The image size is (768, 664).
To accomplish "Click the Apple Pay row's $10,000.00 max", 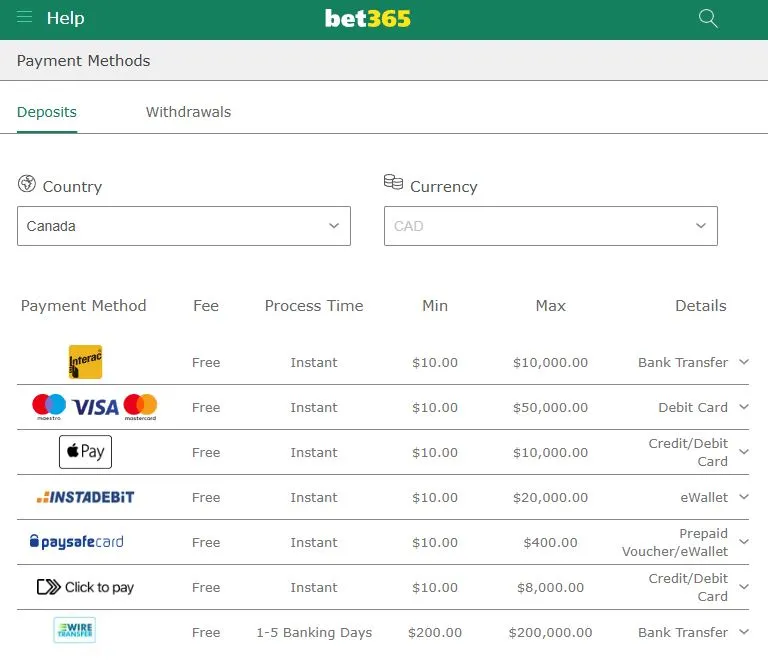I will click(x=551, y=452).
